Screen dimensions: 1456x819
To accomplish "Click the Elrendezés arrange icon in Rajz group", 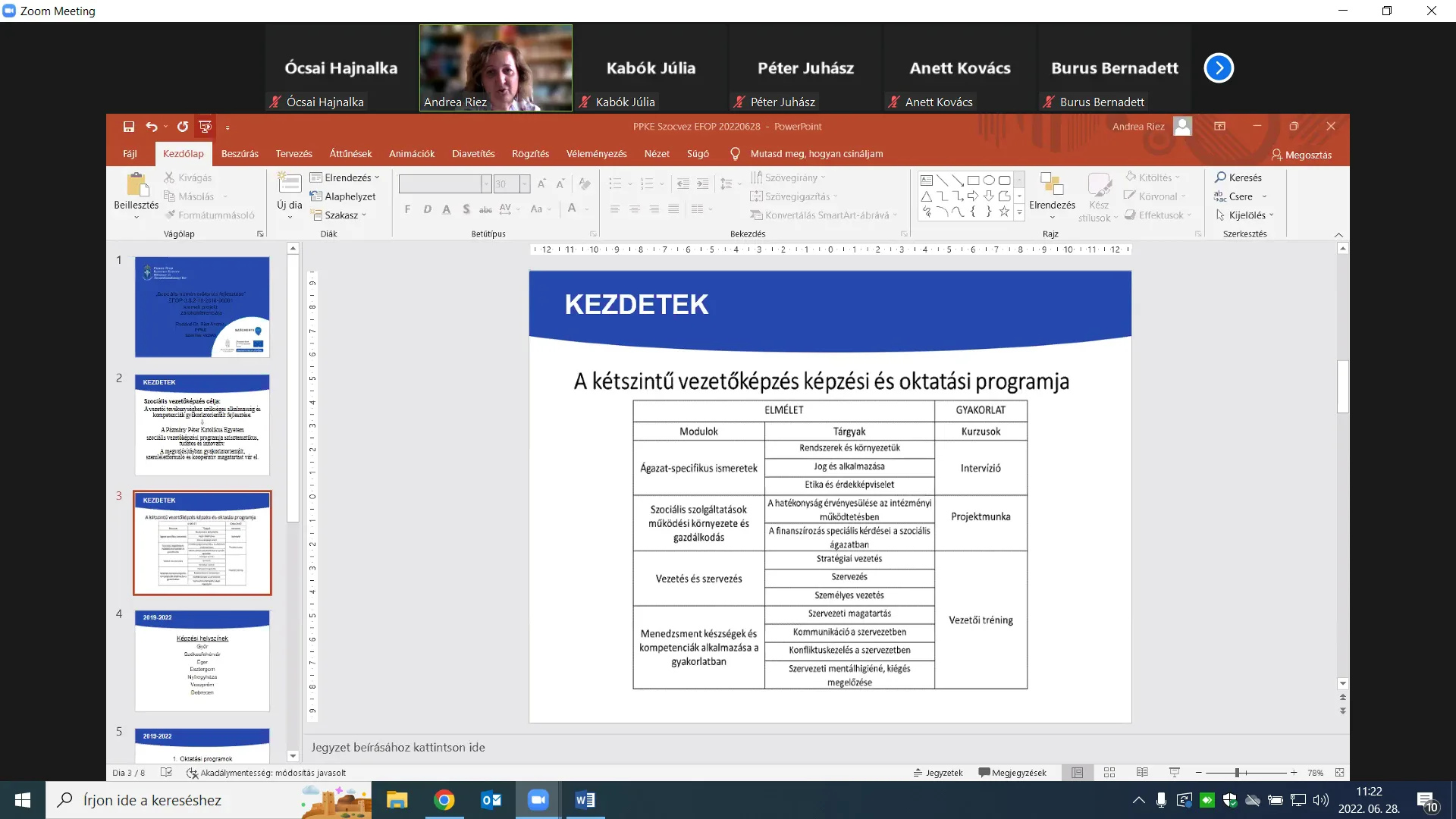I will click(x=1051, y=184).
